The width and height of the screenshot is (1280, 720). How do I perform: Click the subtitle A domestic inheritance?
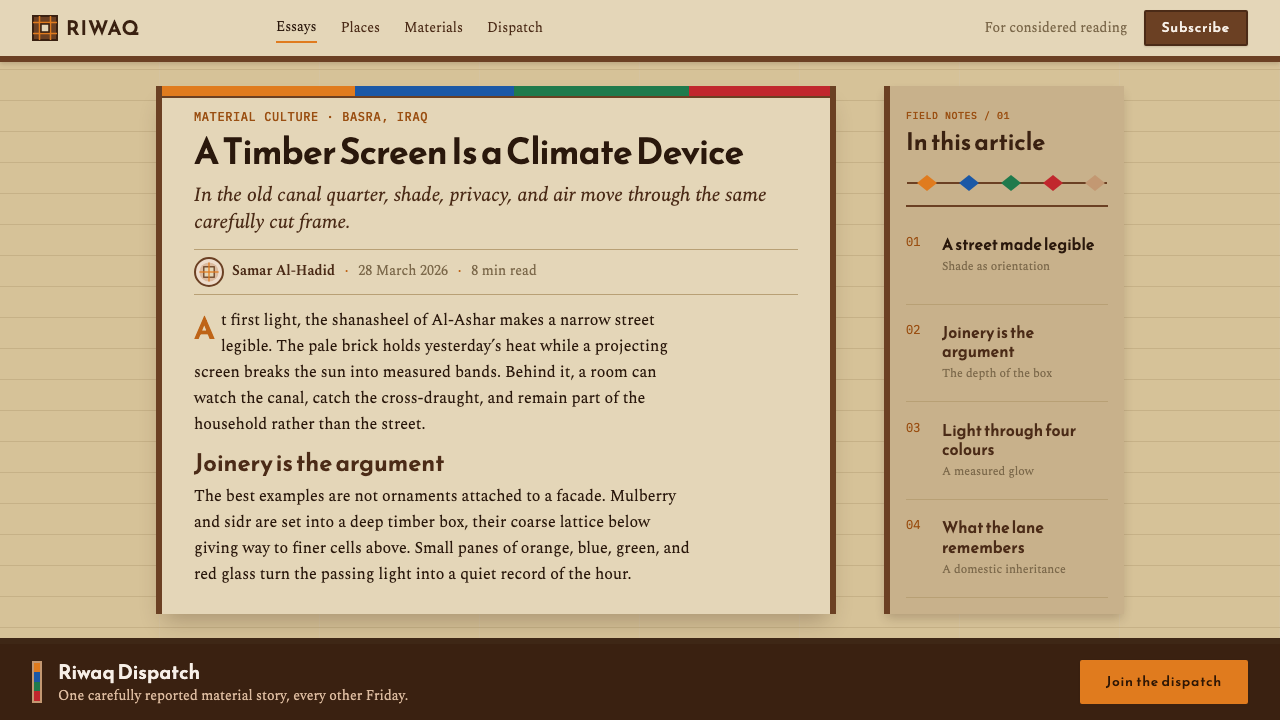(1004, 569)
